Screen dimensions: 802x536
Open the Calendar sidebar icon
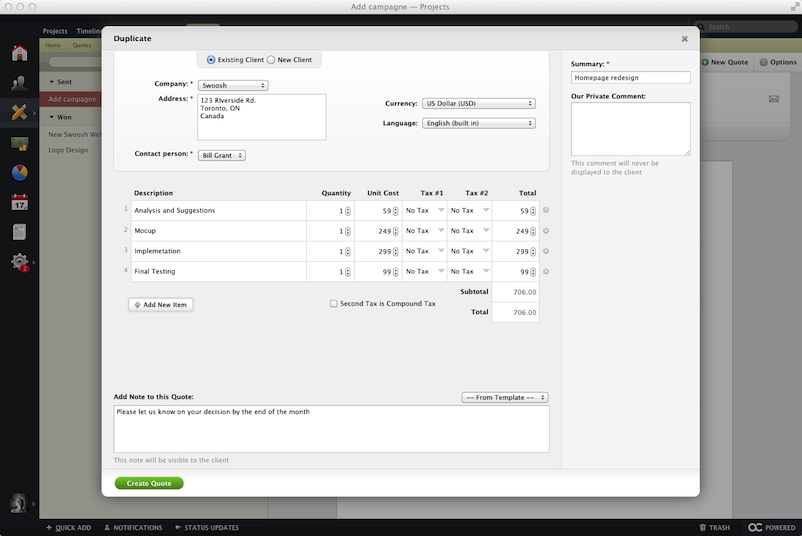coord(19,203)
